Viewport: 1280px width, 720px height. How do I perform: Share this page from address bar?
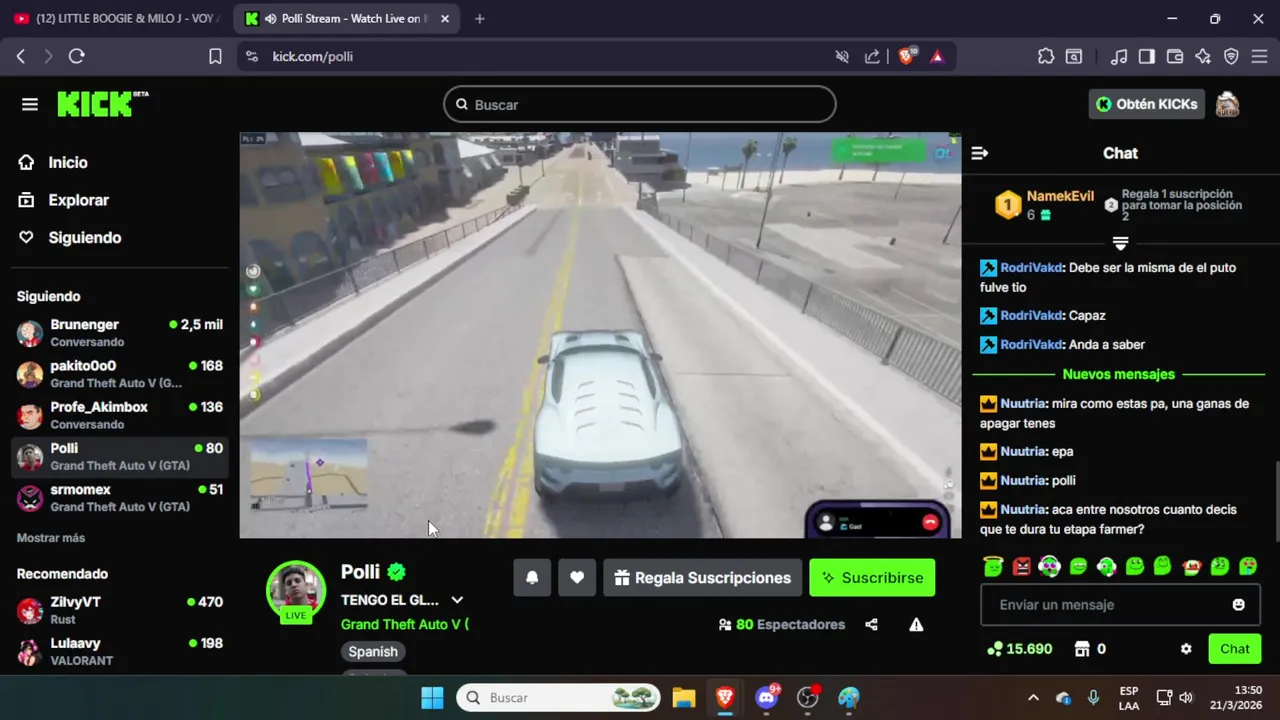coord(872,57)
